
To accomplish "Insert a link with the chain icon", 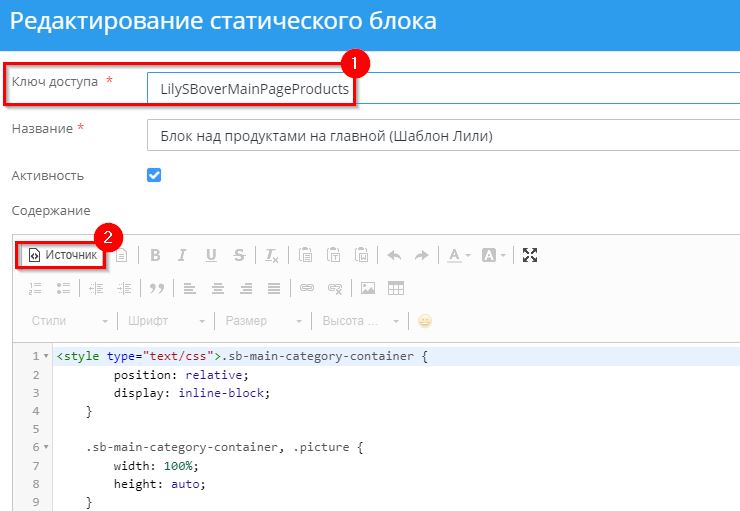I will pos(307,288).
